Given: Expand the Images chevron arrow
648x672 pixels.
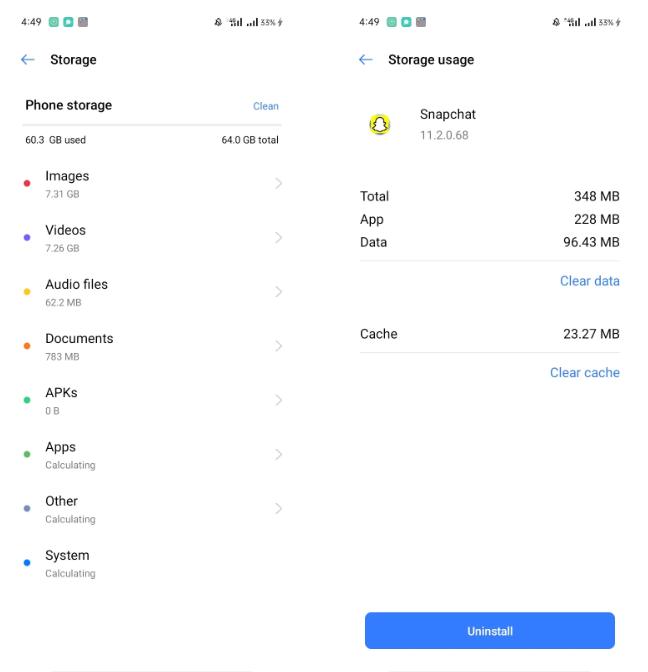Looking at the screenshot, I should coord(278,184).
